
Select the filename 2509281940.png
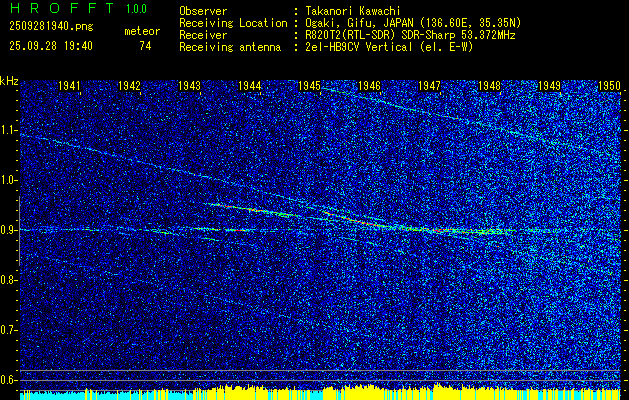51,27
